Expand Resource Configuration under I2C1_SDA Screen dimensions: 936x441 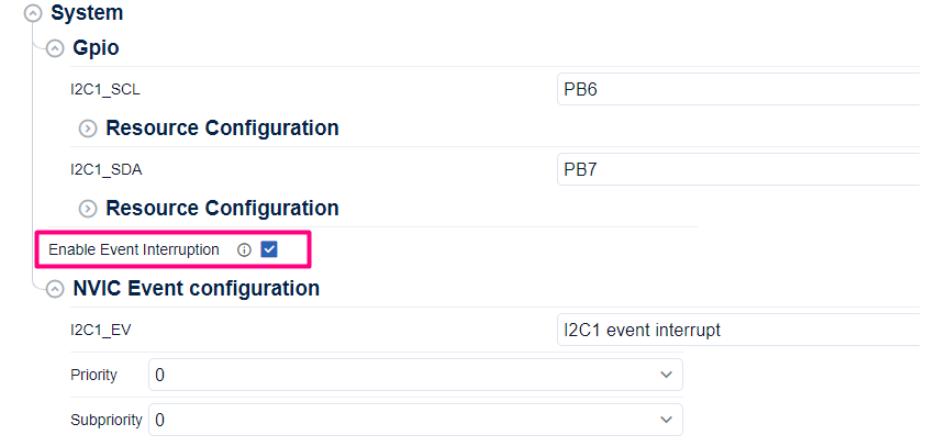click(x=88, y=209)
